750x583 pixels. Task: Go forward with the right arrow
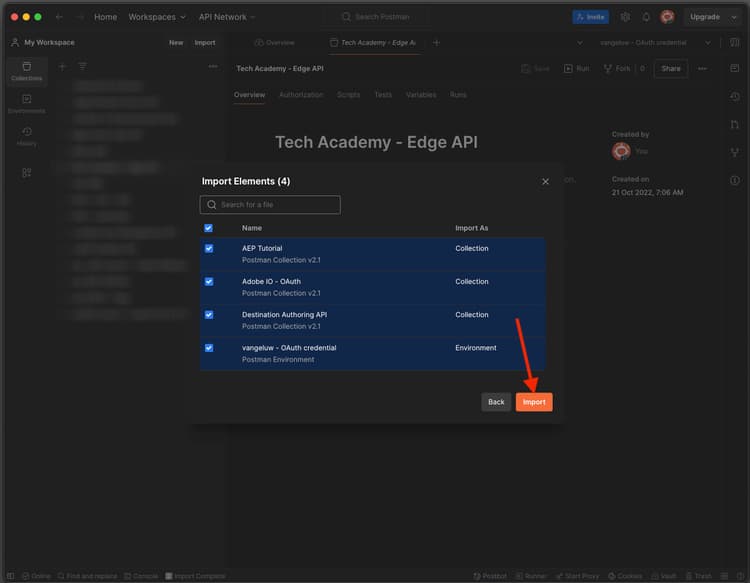79,17
